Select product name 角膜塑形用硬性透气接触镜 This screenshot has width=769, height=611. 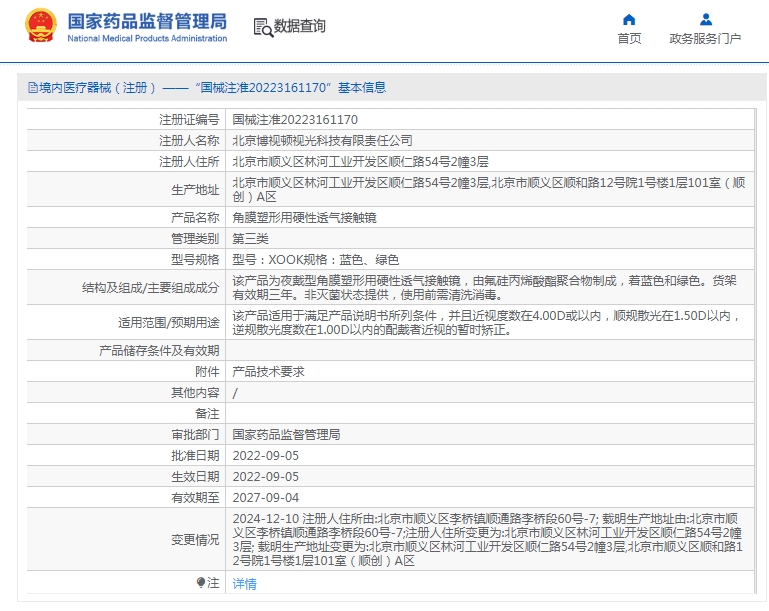(304, 218)
